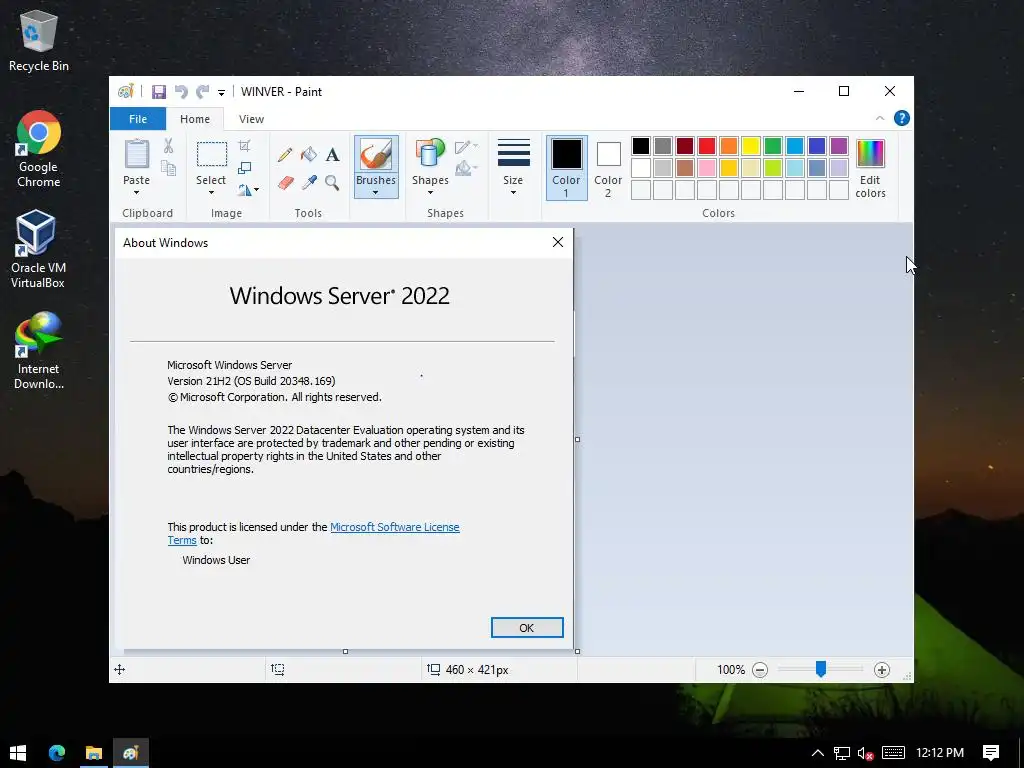
Task: Click the Redo arrow in title bar
Action: pyautogui.click(x=203, y=92)
